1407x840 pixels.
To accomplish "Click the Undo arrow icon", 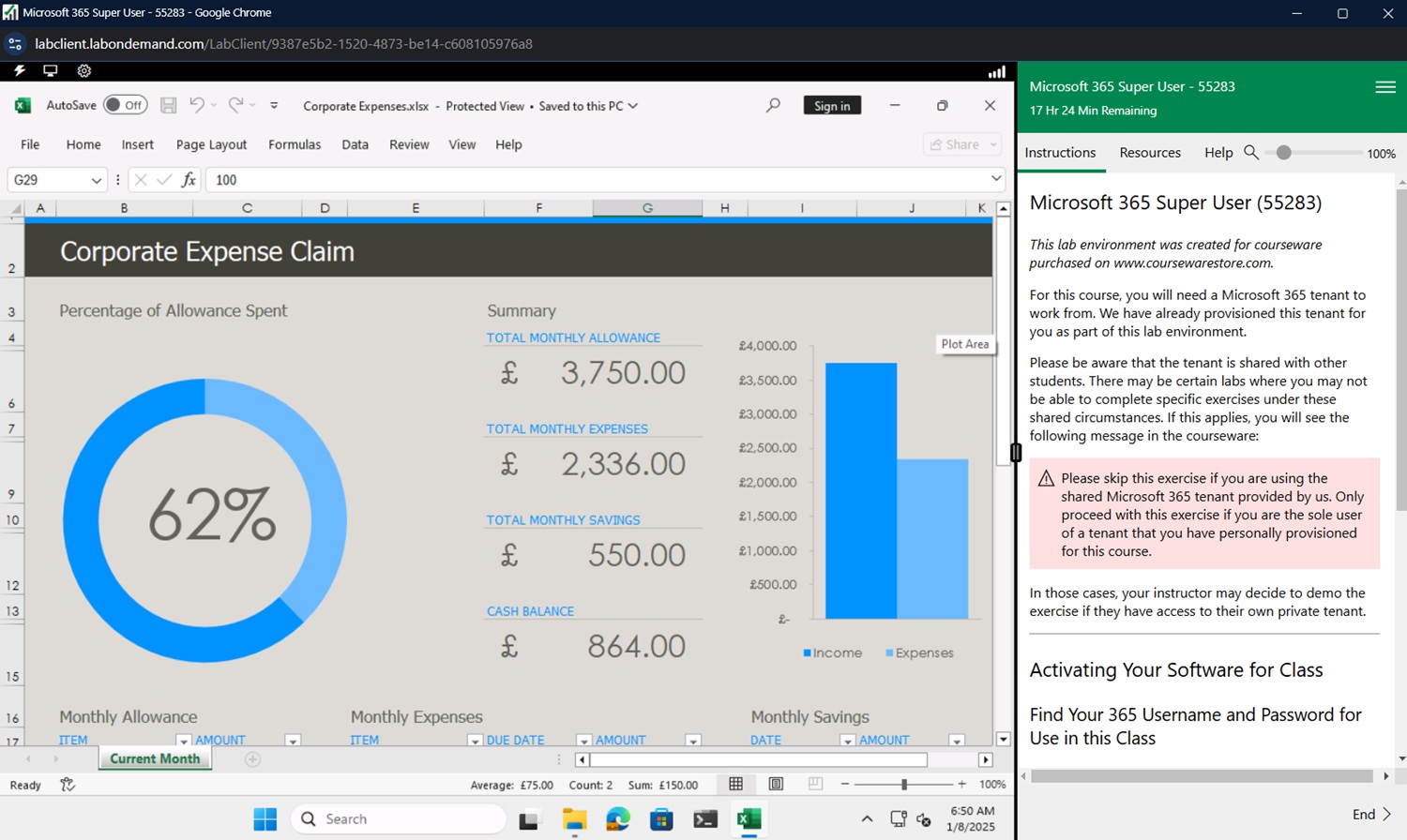I will [x=197, y=105].
